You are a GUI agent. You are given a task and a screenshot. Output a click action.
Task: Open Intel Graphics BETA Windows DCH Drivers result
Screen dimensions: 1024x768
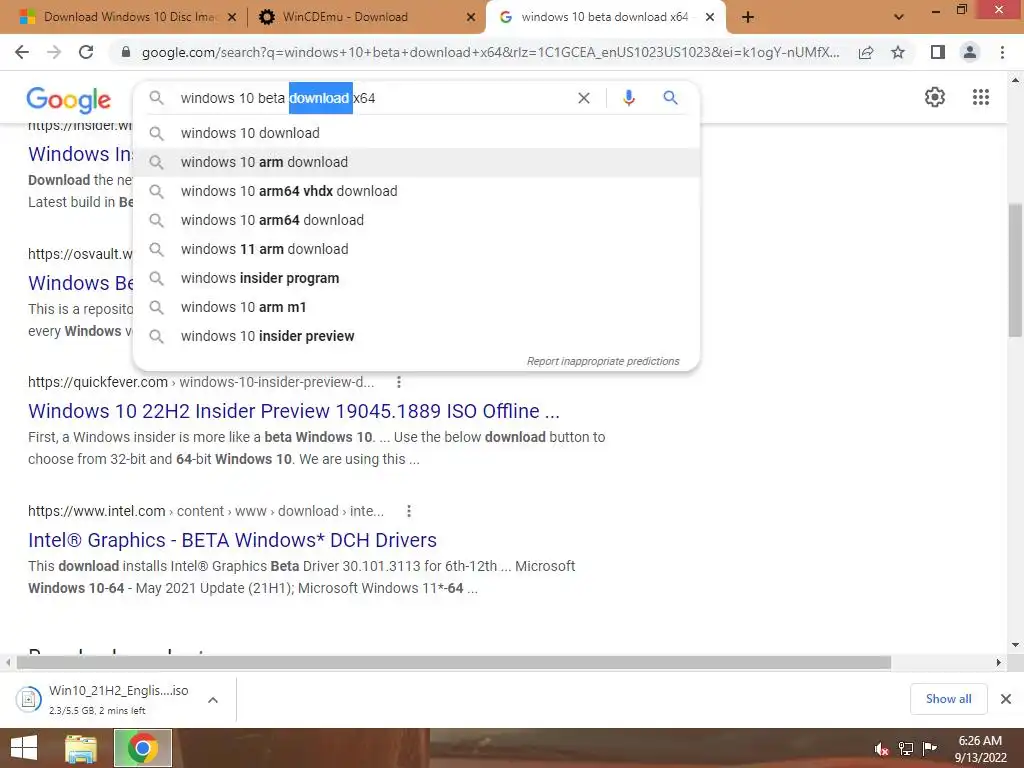pyautogui.click(x=232, y=540)
